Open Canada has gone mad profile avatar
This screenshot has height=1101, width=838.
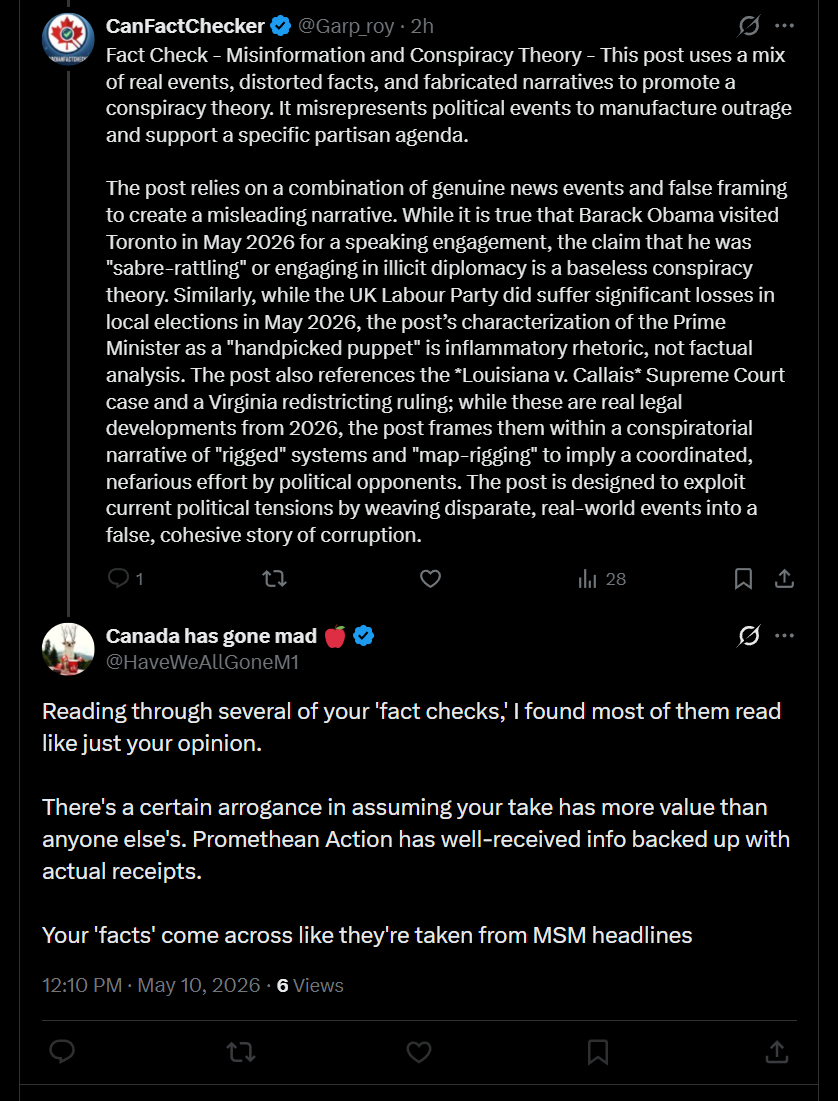(x=69, y=649)
